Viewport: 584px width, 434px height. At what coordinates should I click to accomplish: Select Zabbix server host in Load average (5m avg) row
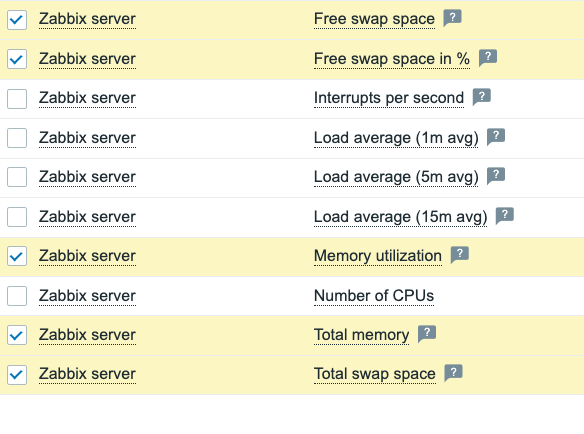click(x=87, y=177)
